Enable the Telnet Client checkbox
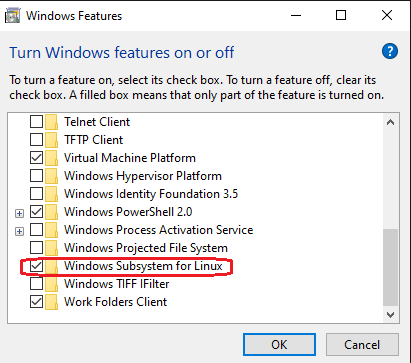 pyautogui.click(x=36, y=122)
